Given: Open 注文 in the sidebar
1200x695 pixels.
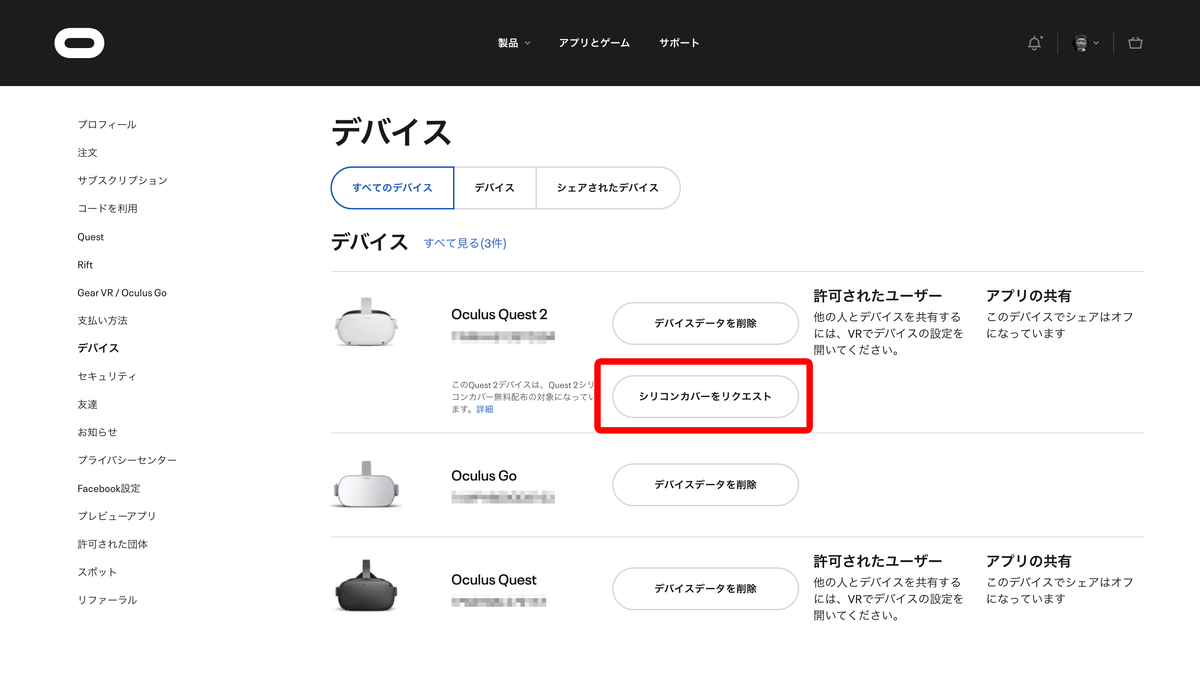Looking at the screenshot, I should click(x=88, y=153).
